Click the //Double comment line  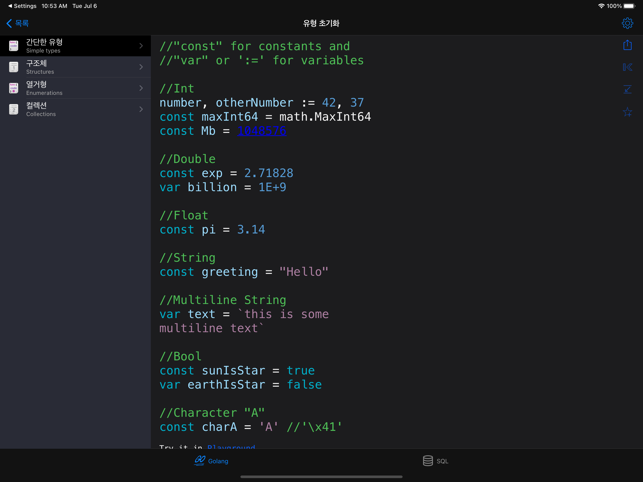click(x=187, y=159)
